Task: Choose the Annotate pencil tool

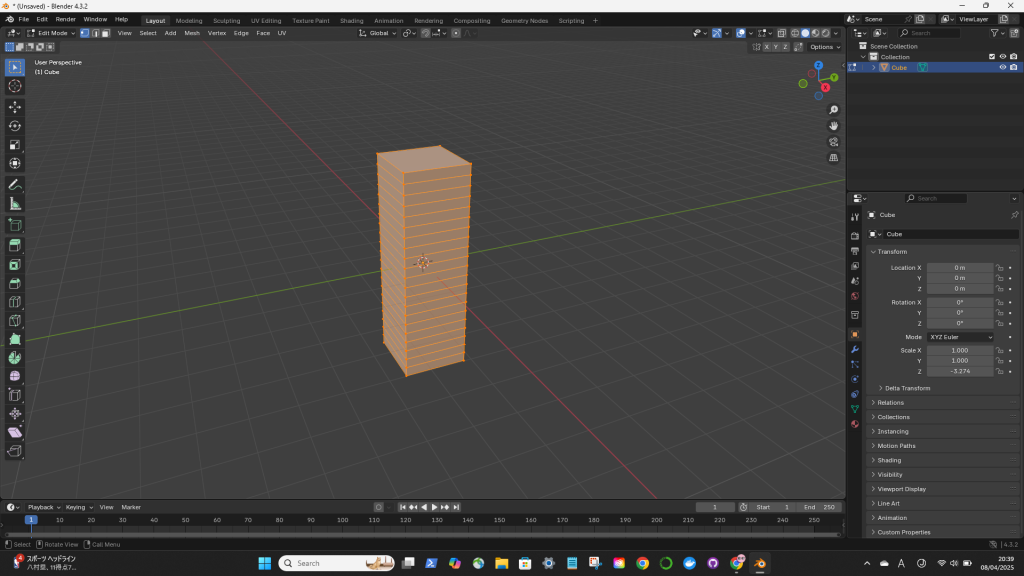Action: click(15, 185)
